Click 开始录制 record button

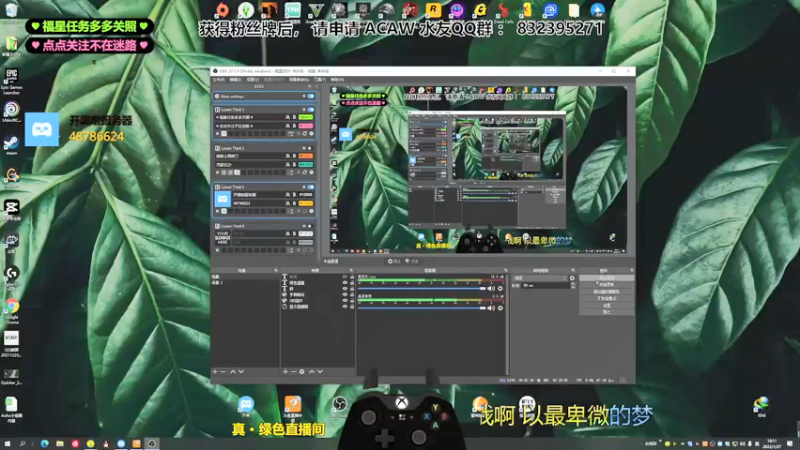point(607,285)
